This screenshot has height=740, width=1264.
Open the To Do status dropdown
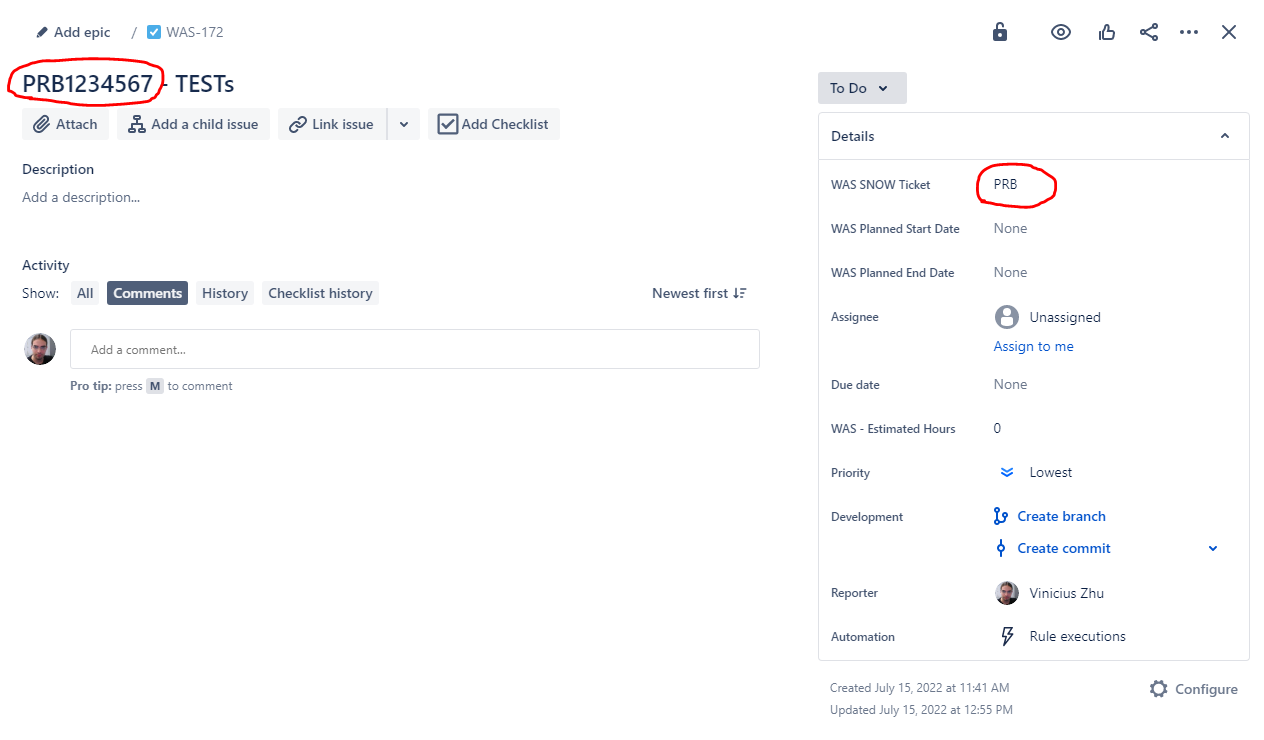tap(861, 88)
